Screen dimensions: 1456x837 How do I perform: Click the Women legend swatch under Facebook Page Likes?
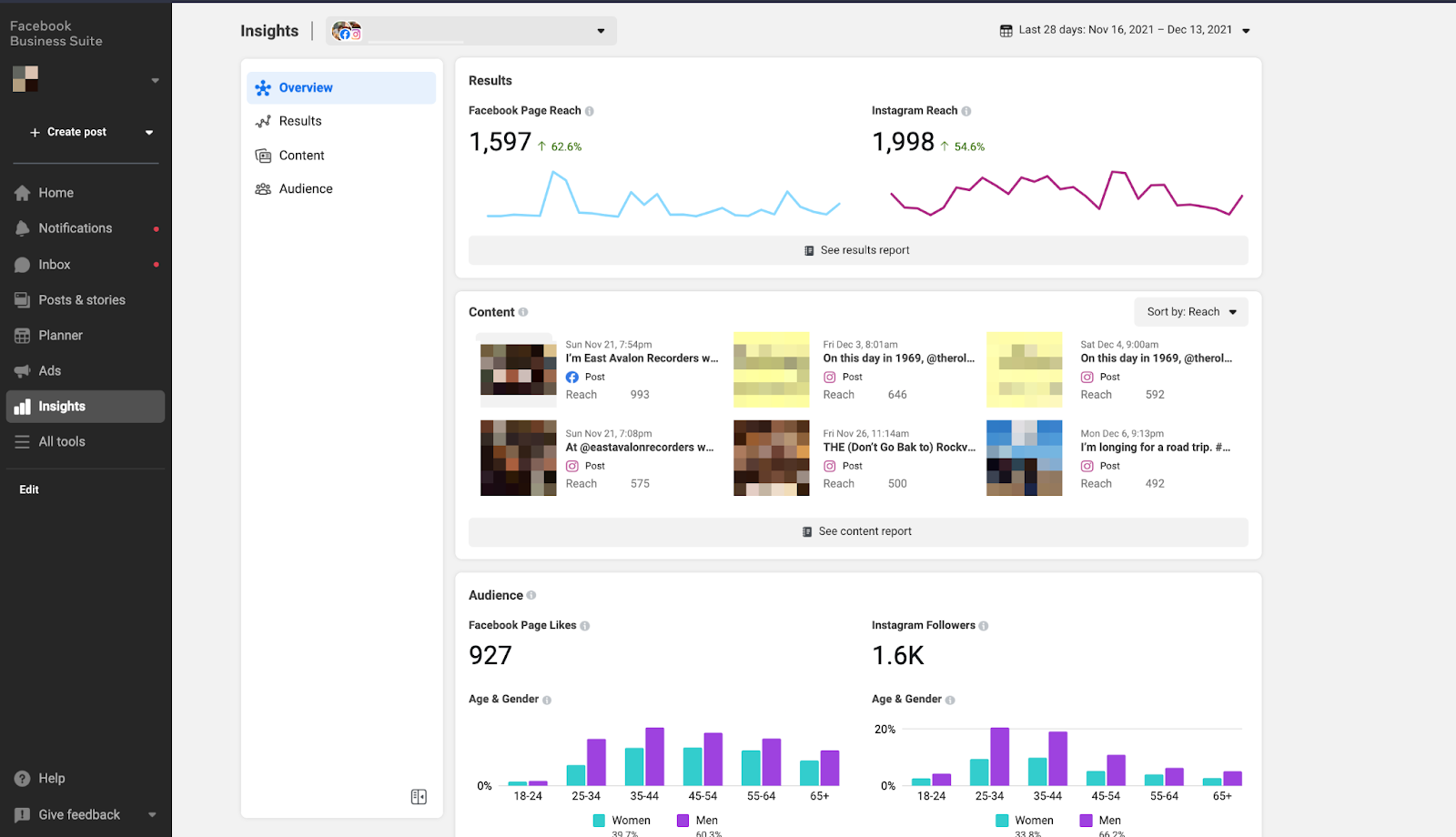(599, 820)
